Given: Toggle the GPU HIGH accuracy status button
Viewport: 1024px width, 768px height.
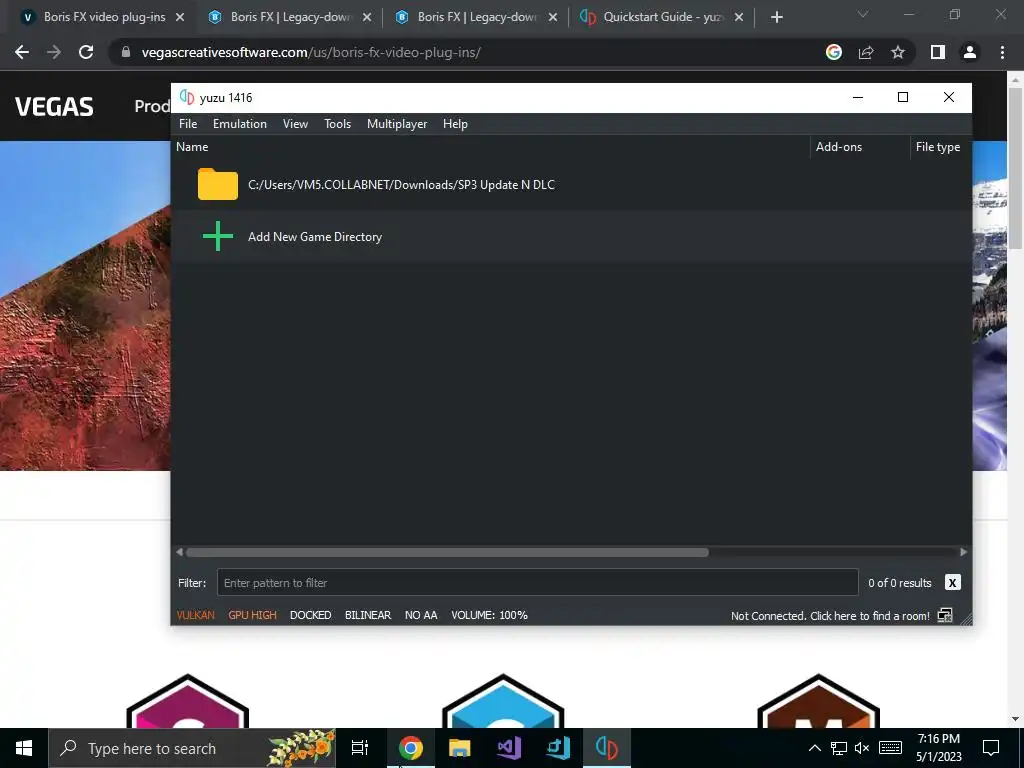Looking at the screenshot, I should click(253, 615).
